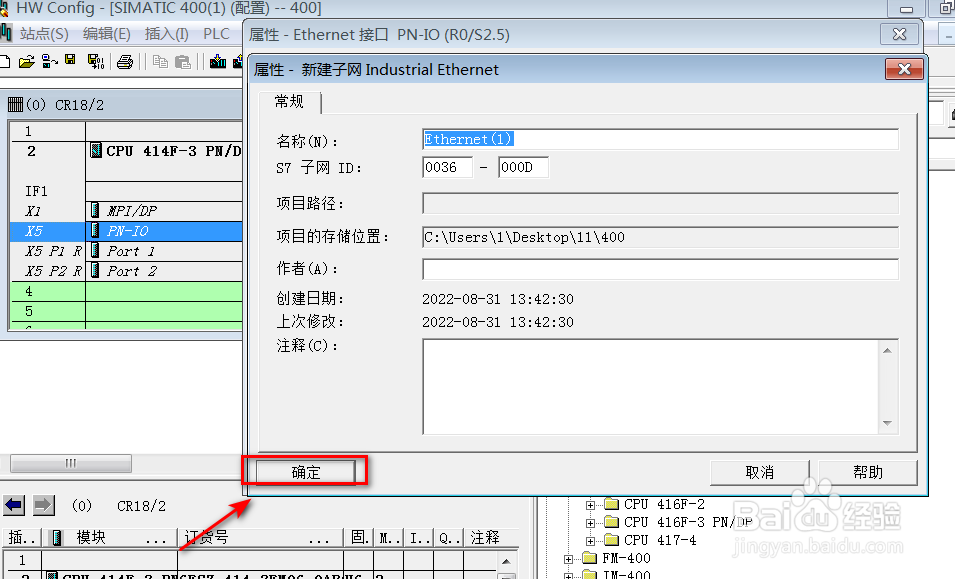Open the 站点(S) menu
This screenshot has width=955, height=579.
click(x=44, y=33)
